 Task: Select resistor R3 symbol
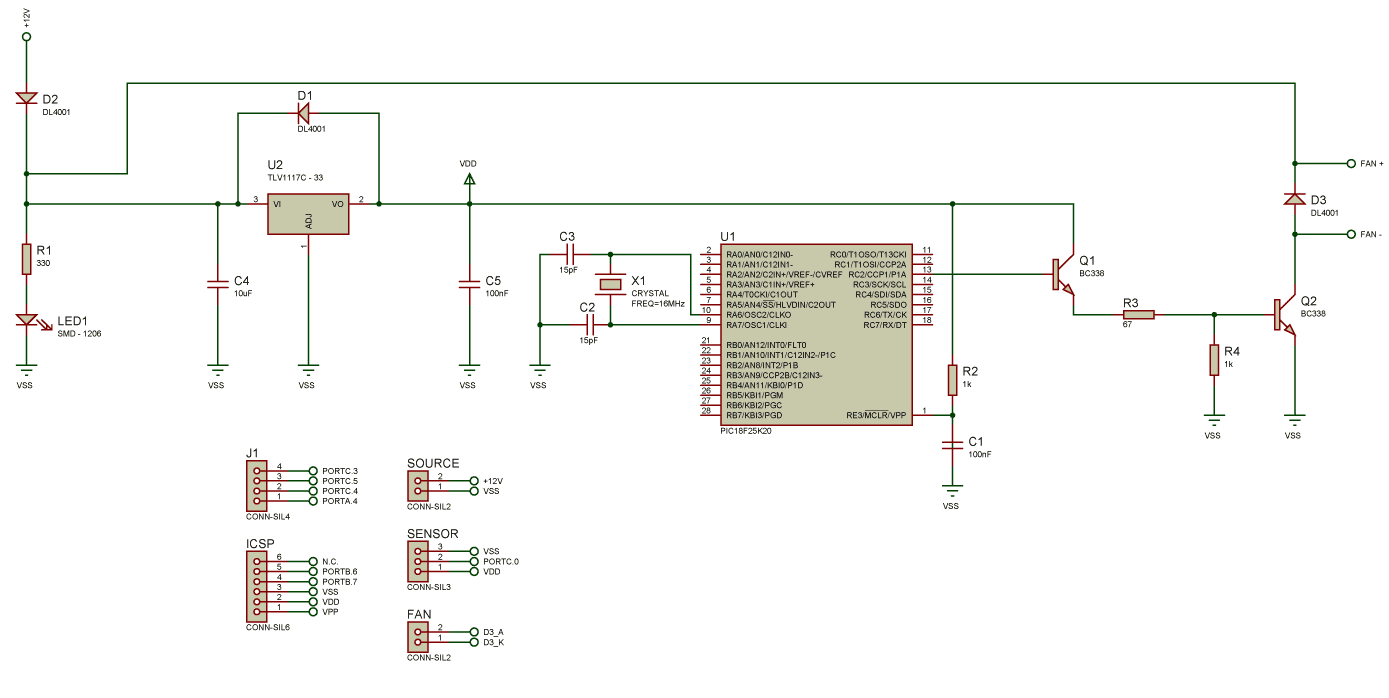tap(1139, 314)
